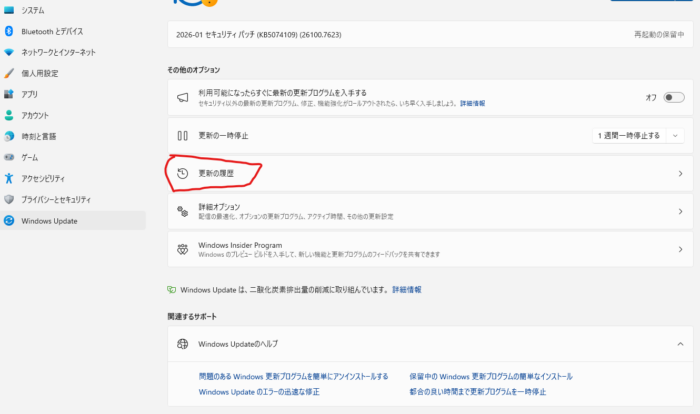Expand the 詳細オプション row chevron
700x414 pixels.
tap(680, 211)
